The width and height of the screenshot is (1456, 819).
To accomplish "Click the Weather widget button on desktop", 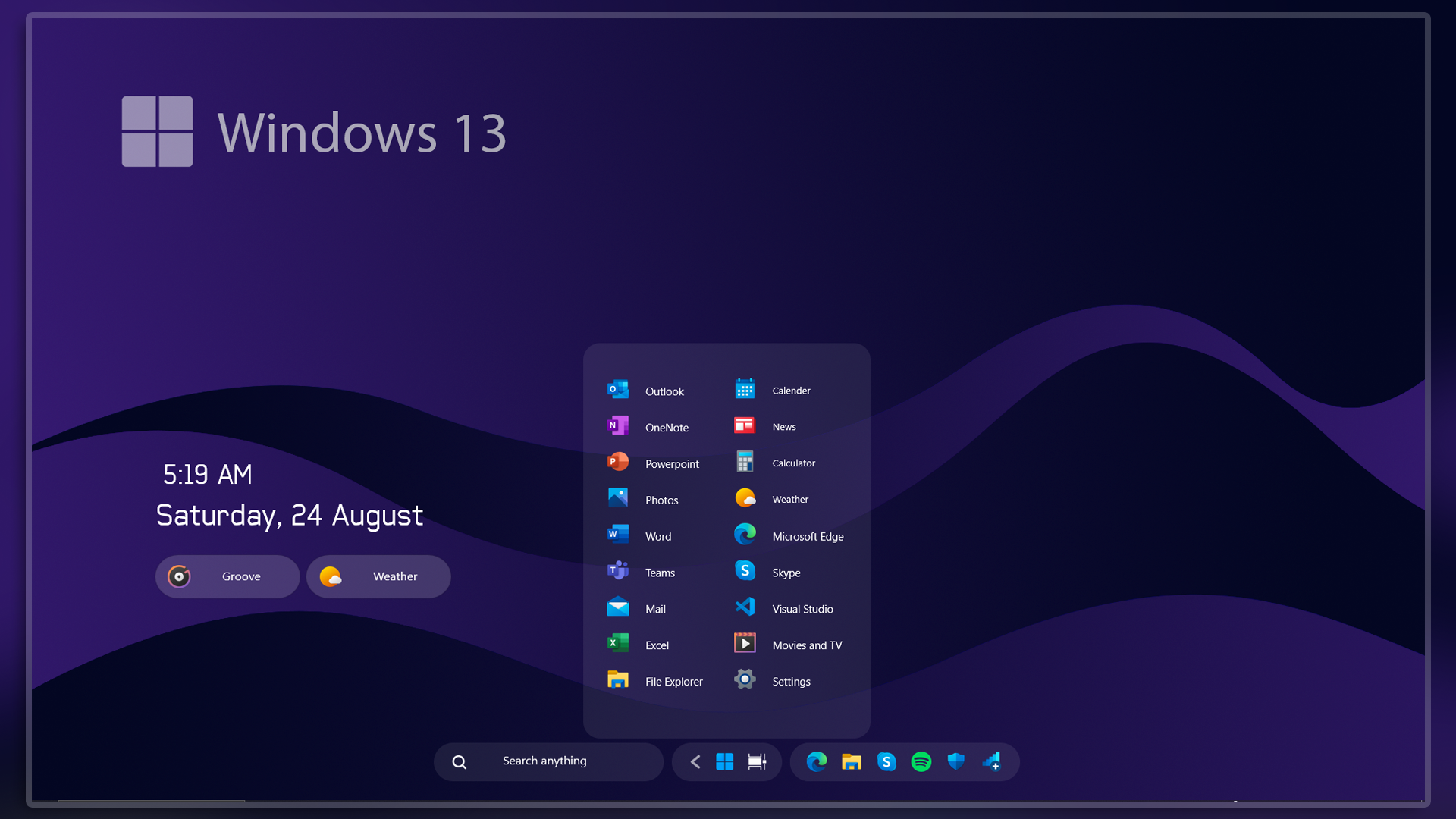I will [x=378, y=576].
